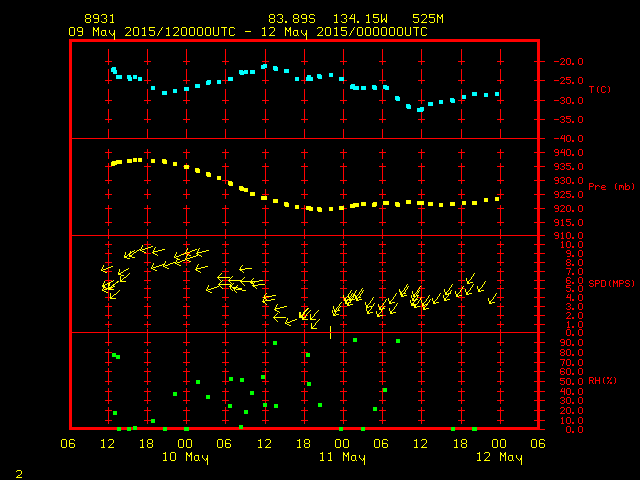Click the "60.0" humidity tick value

point(571,371)
